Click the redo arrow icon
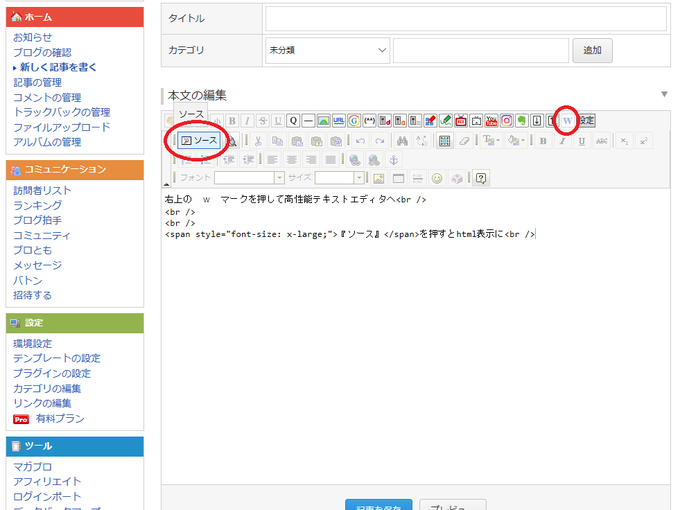This screenshot has height=510, width=680. point(379,141)
